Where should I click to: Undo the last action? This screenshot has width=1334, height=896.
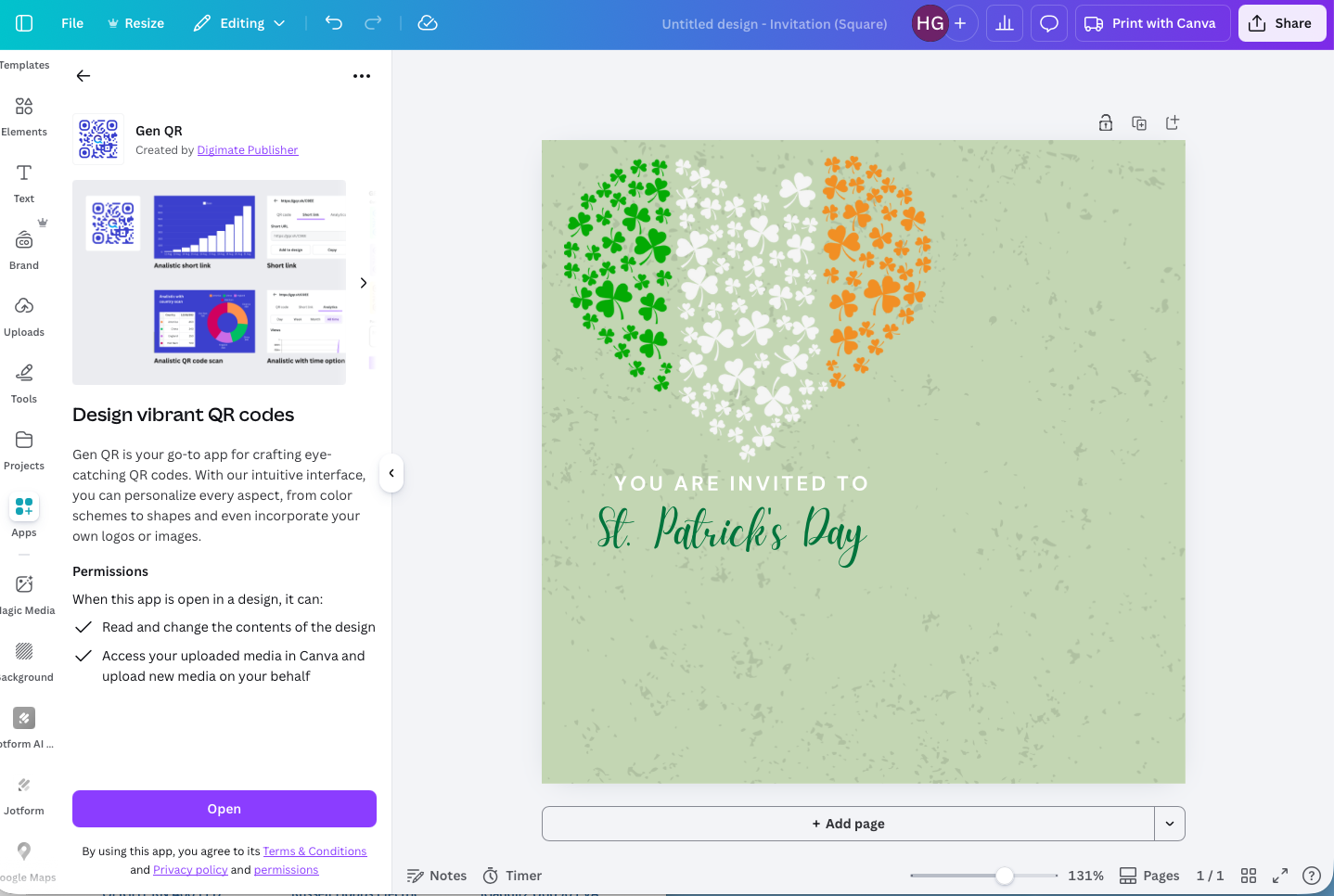333,23
